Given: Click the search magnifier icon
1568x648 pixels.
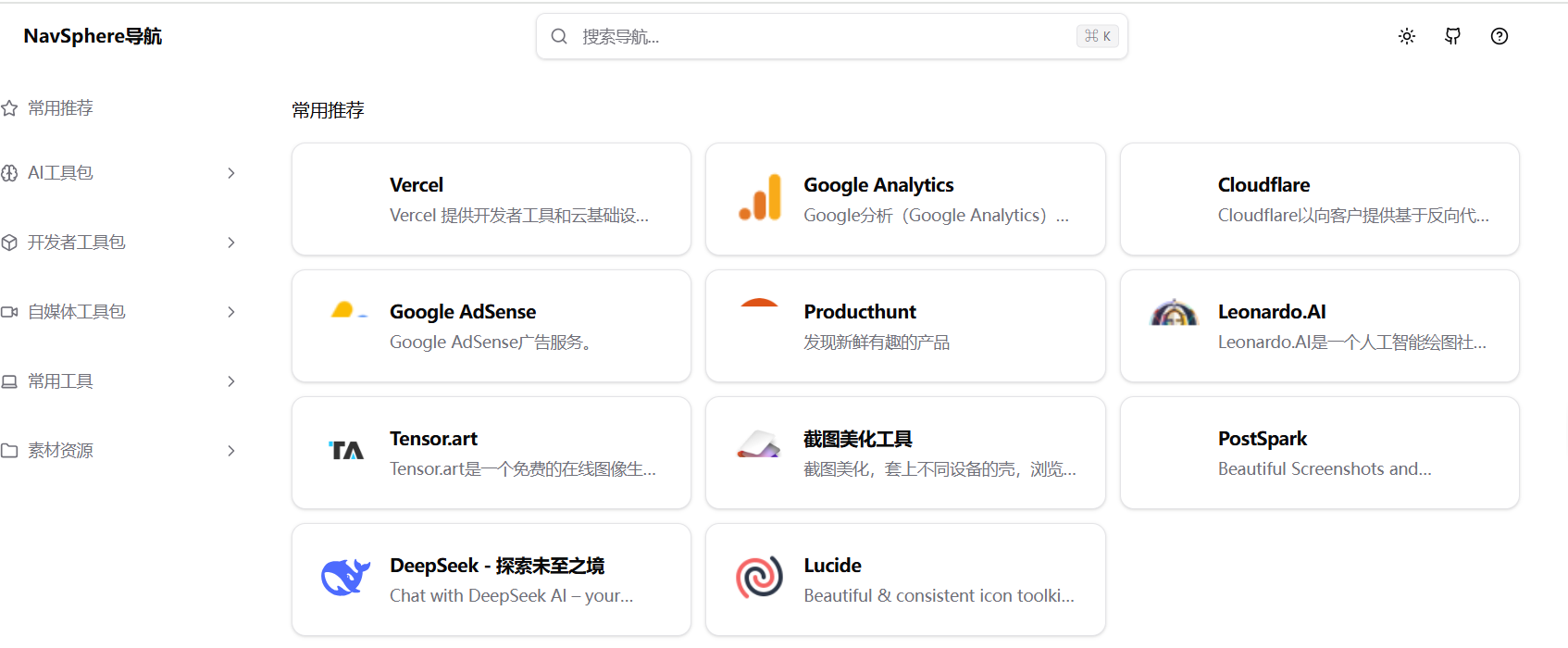Looking at the screenshot, I should (x=559, y=36).
